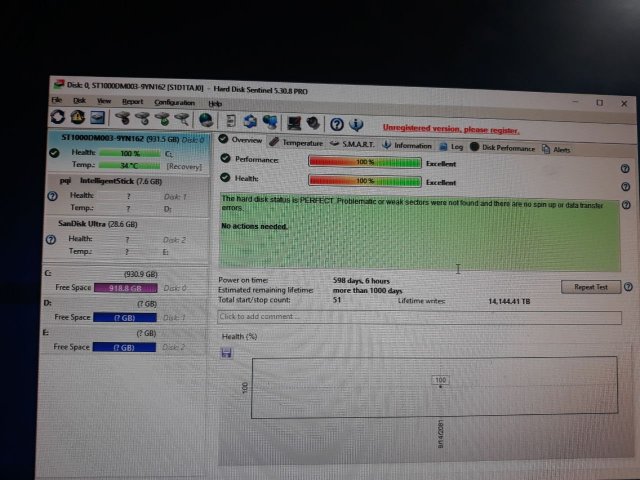
Task: Click the 'Unregistered version, please register' link
Action: (x=450, y=130)
